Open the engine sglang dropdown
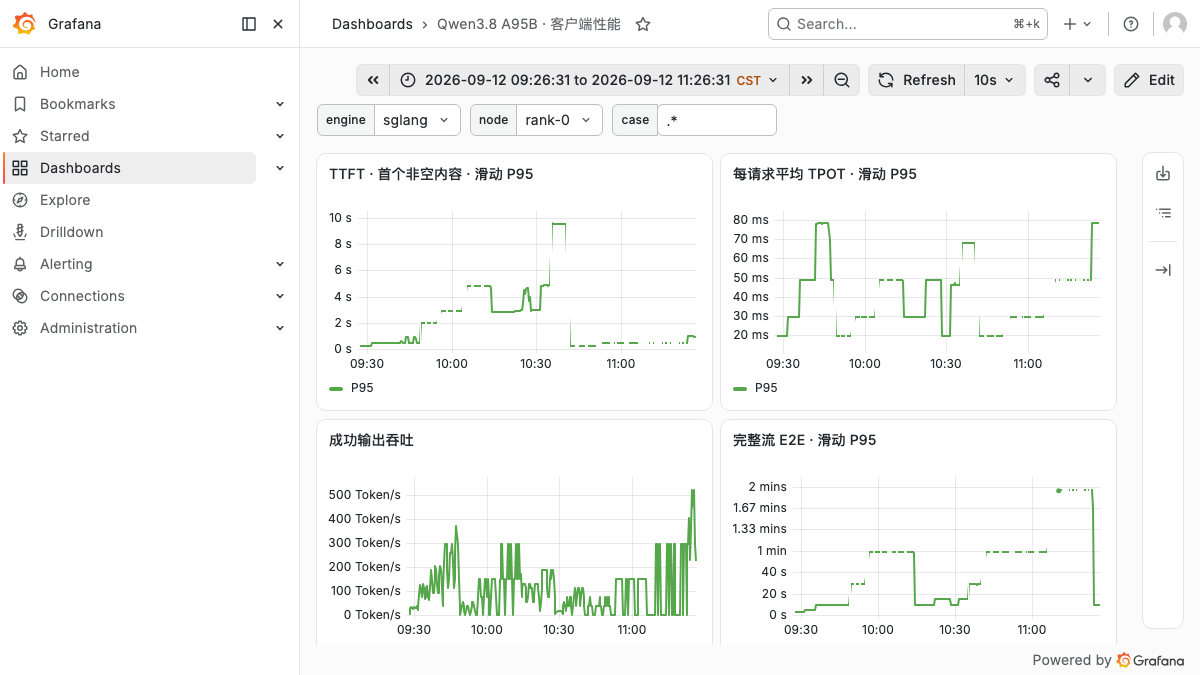 pyautogui.click(x=418, y=120)
